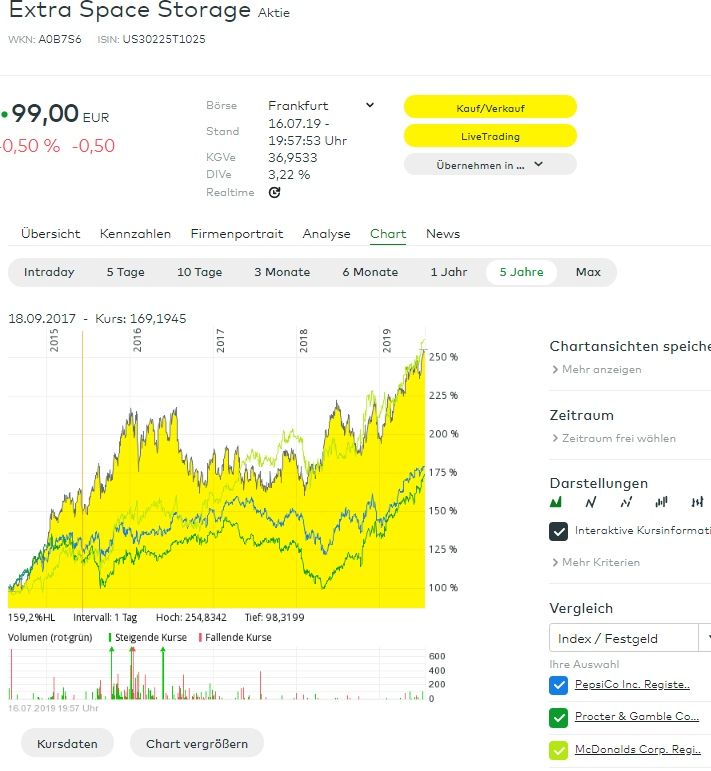Open the Index / Festgeld combo box

[x=630, y=638]
